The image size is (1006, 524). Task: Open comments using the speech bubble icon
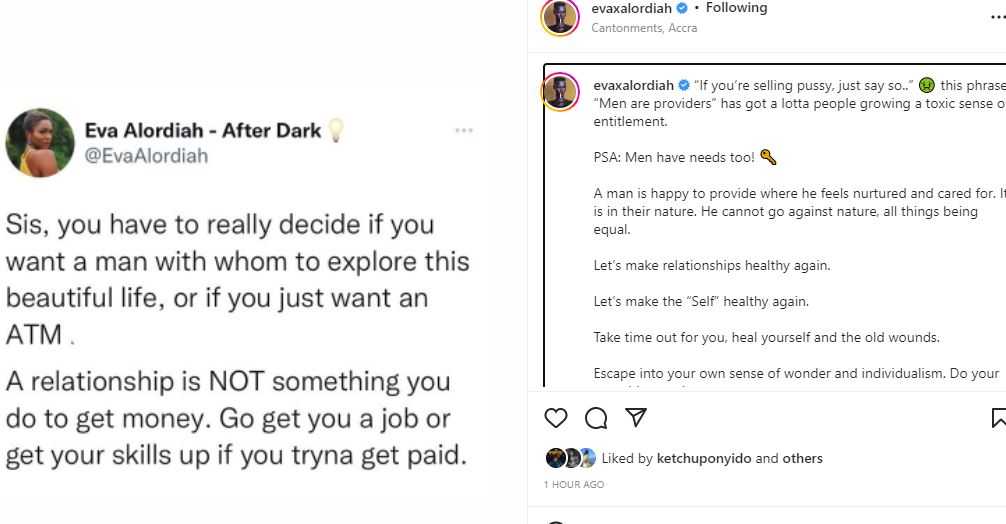596,419
